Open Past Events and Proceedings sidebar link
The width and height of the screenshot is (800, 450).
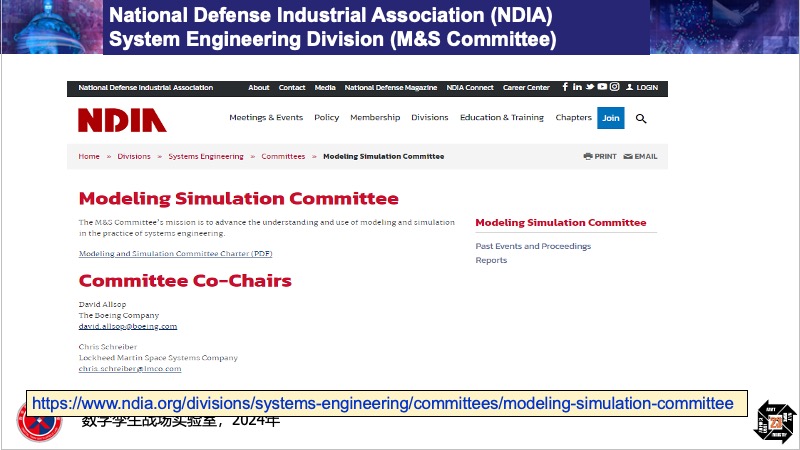[533, 246]
